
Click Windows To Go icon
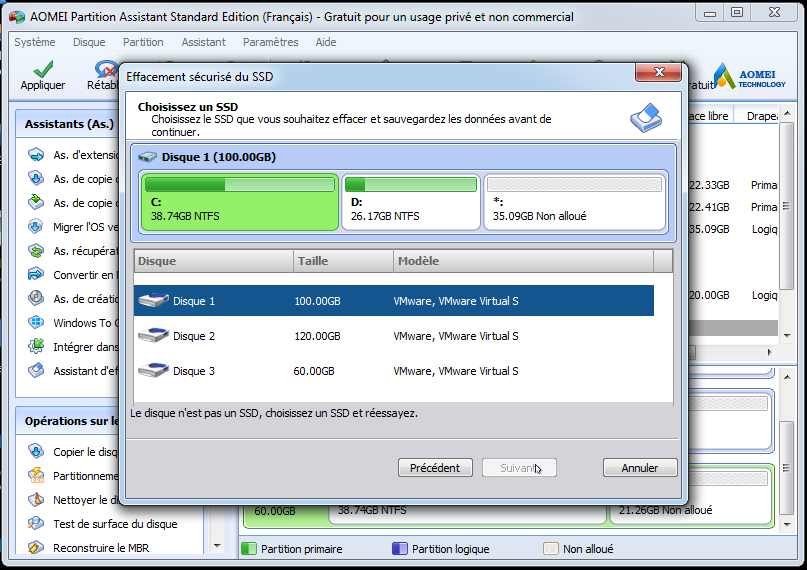click(x=36, y=323)
